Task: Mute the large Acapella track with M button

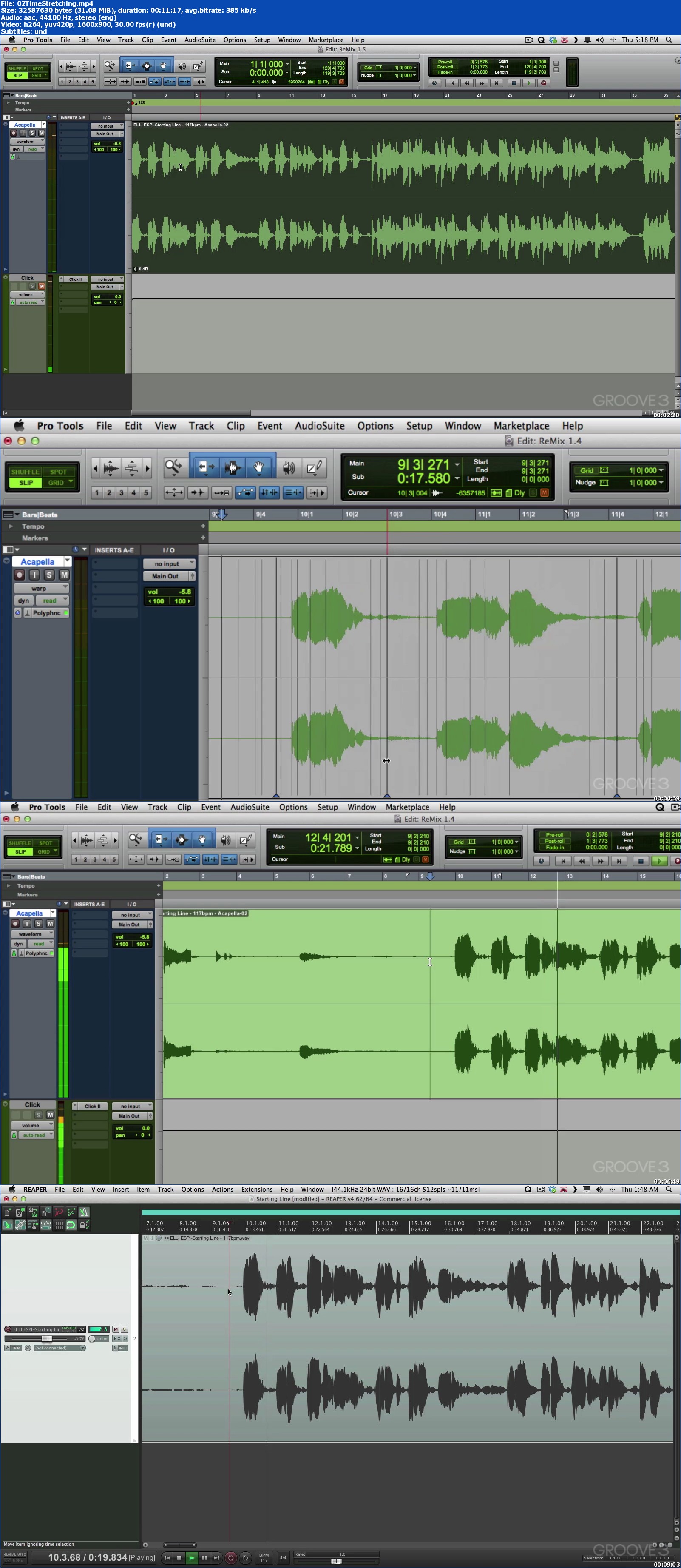Action: (x=64, y=575)
